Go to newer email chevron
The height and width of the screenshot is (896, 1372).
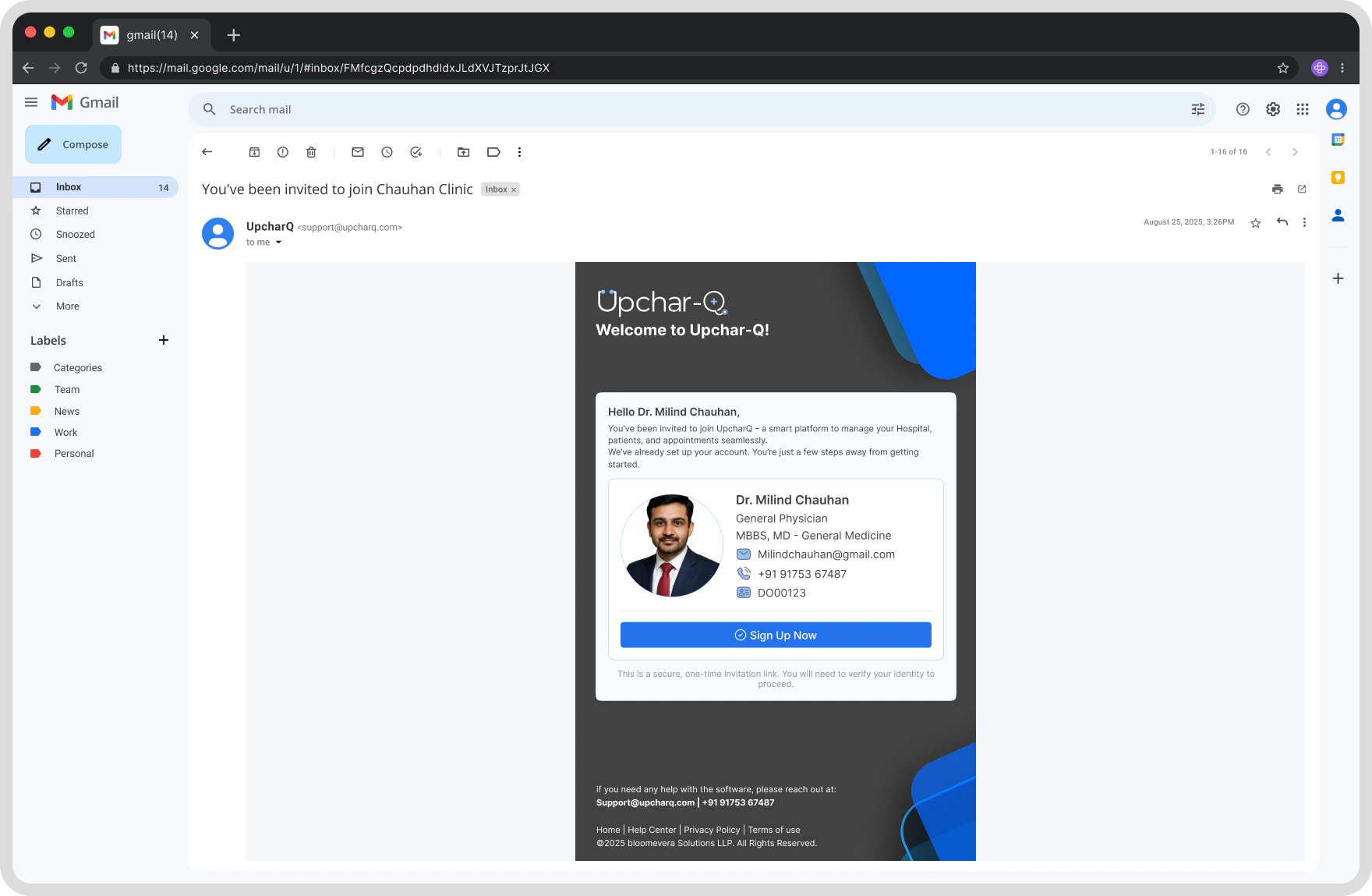1268,152
